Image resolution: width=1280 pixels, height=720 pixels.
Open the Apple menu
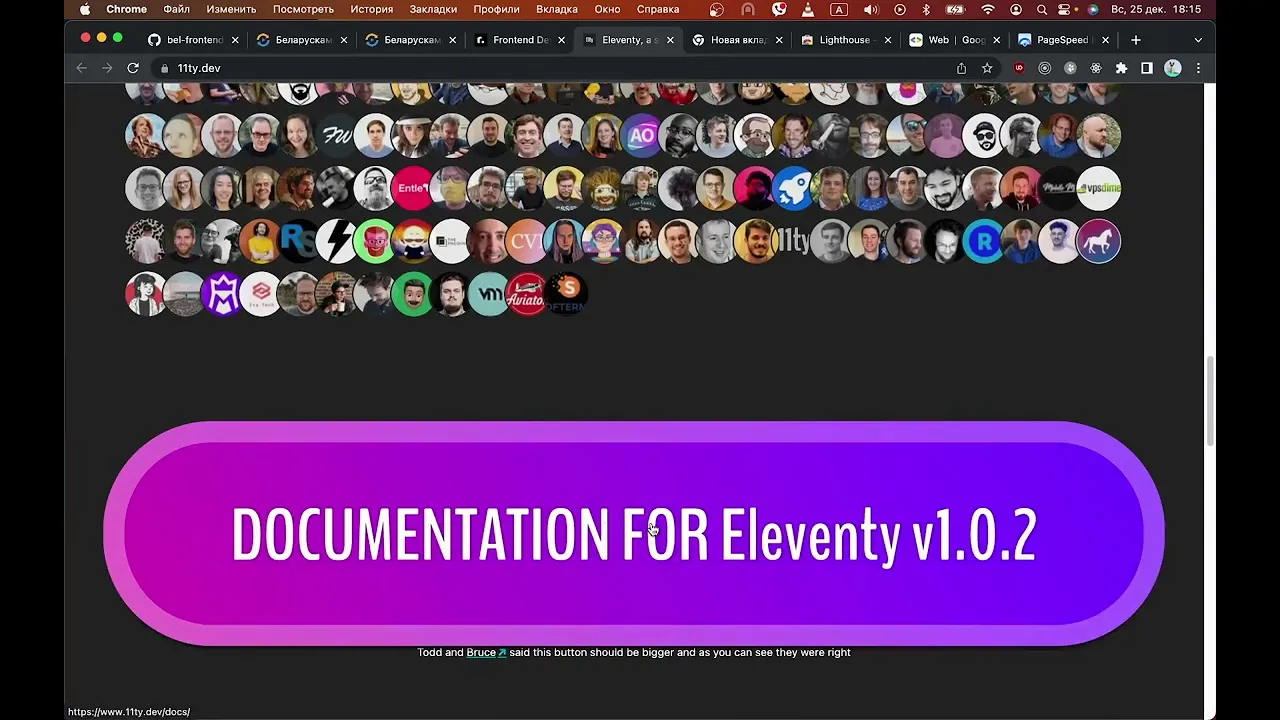click(x=85, y=9)
